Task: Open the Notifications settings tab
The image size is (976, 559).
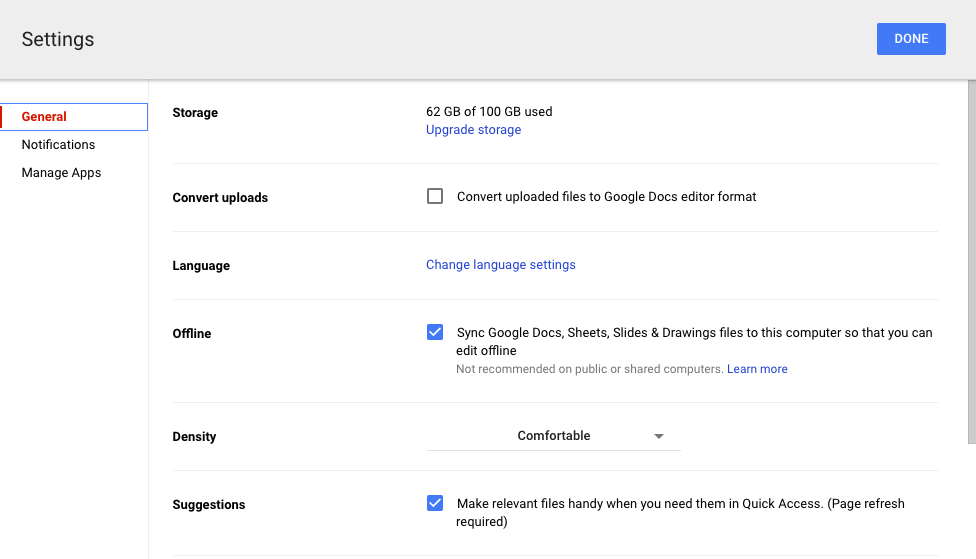Action: pyautogui.click(x=59, y=144)
